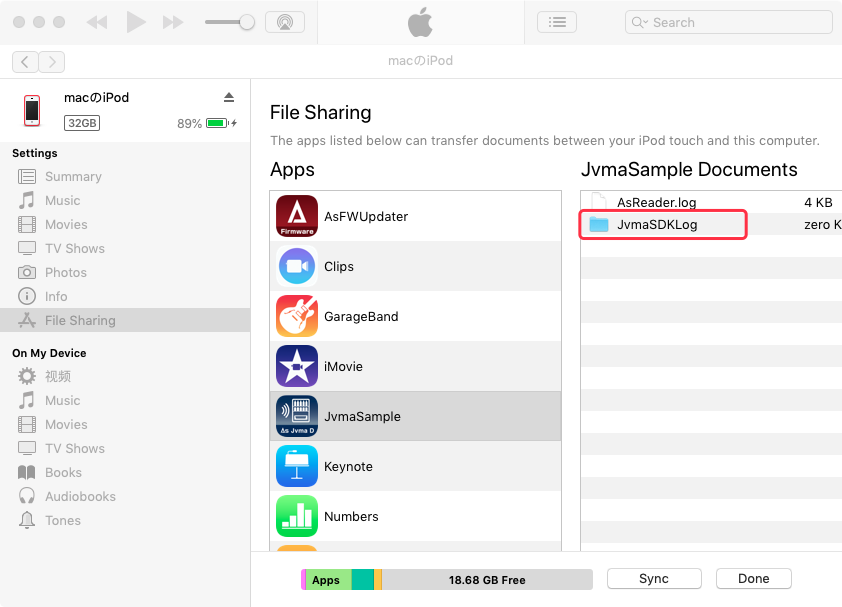Select the AsFWUpdater app icon
The width and height of the screenshot is (842, 607).
(297, 216)
